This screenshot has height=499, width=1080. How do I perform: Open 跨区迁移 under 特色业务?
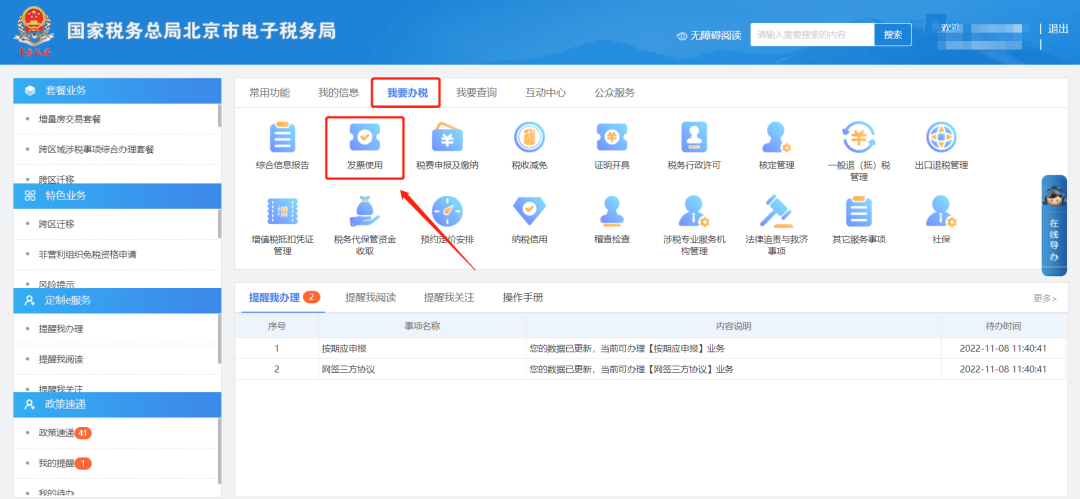[x=56, y=224]
